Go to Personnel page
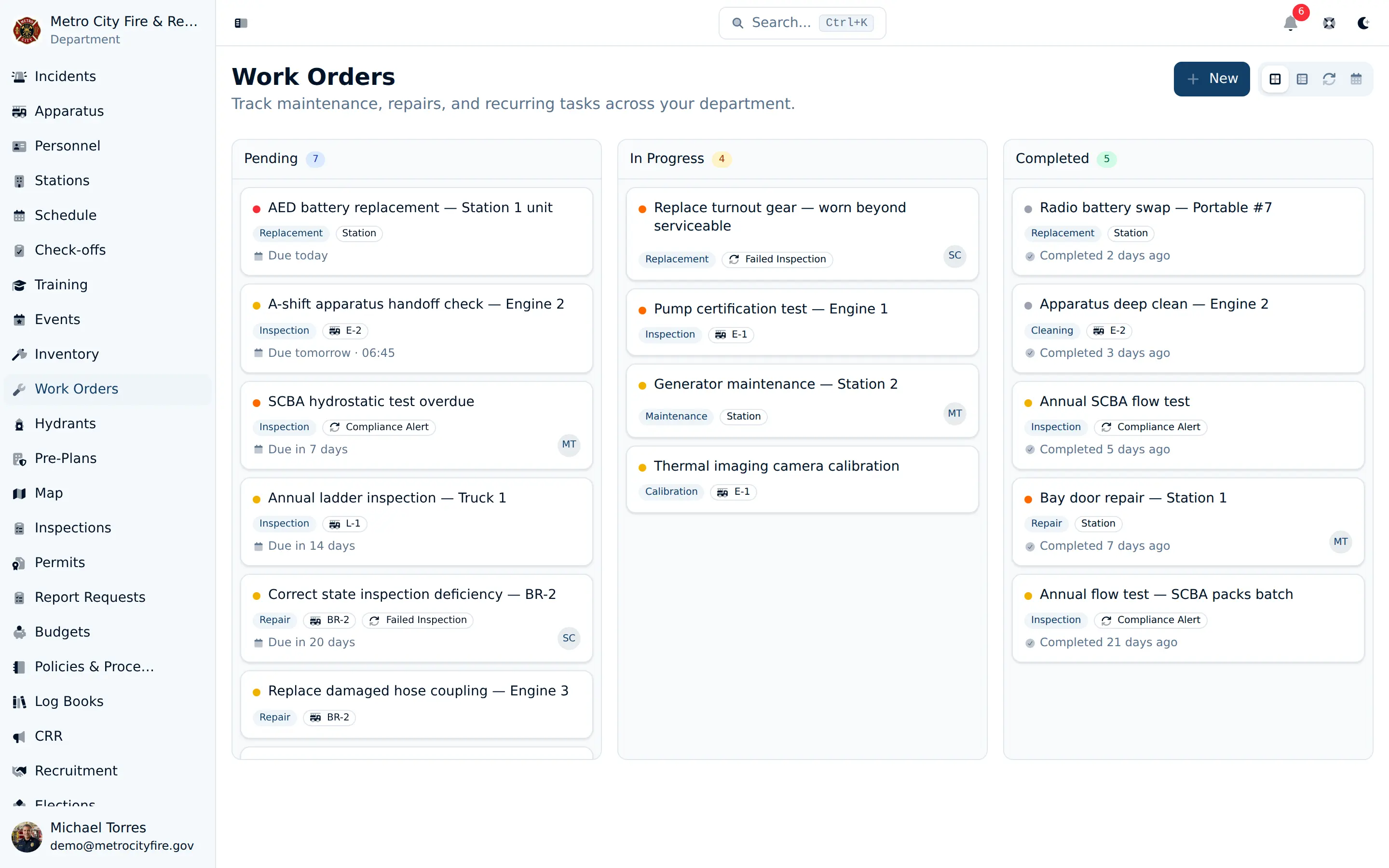The image size is (1389, 868). click(108, 146)
